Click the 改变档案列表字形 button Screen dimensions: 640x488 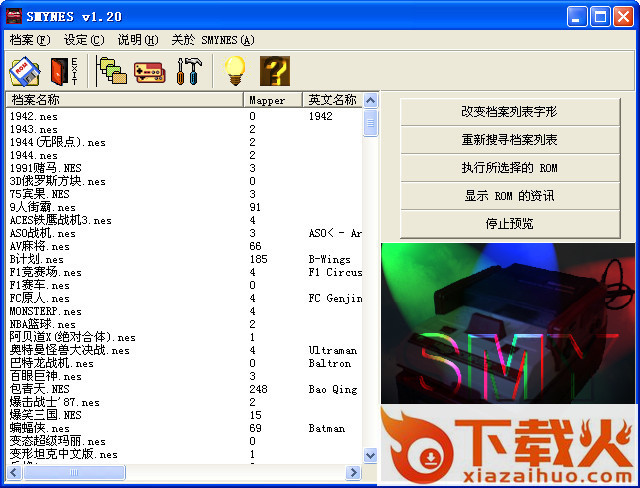510,112
